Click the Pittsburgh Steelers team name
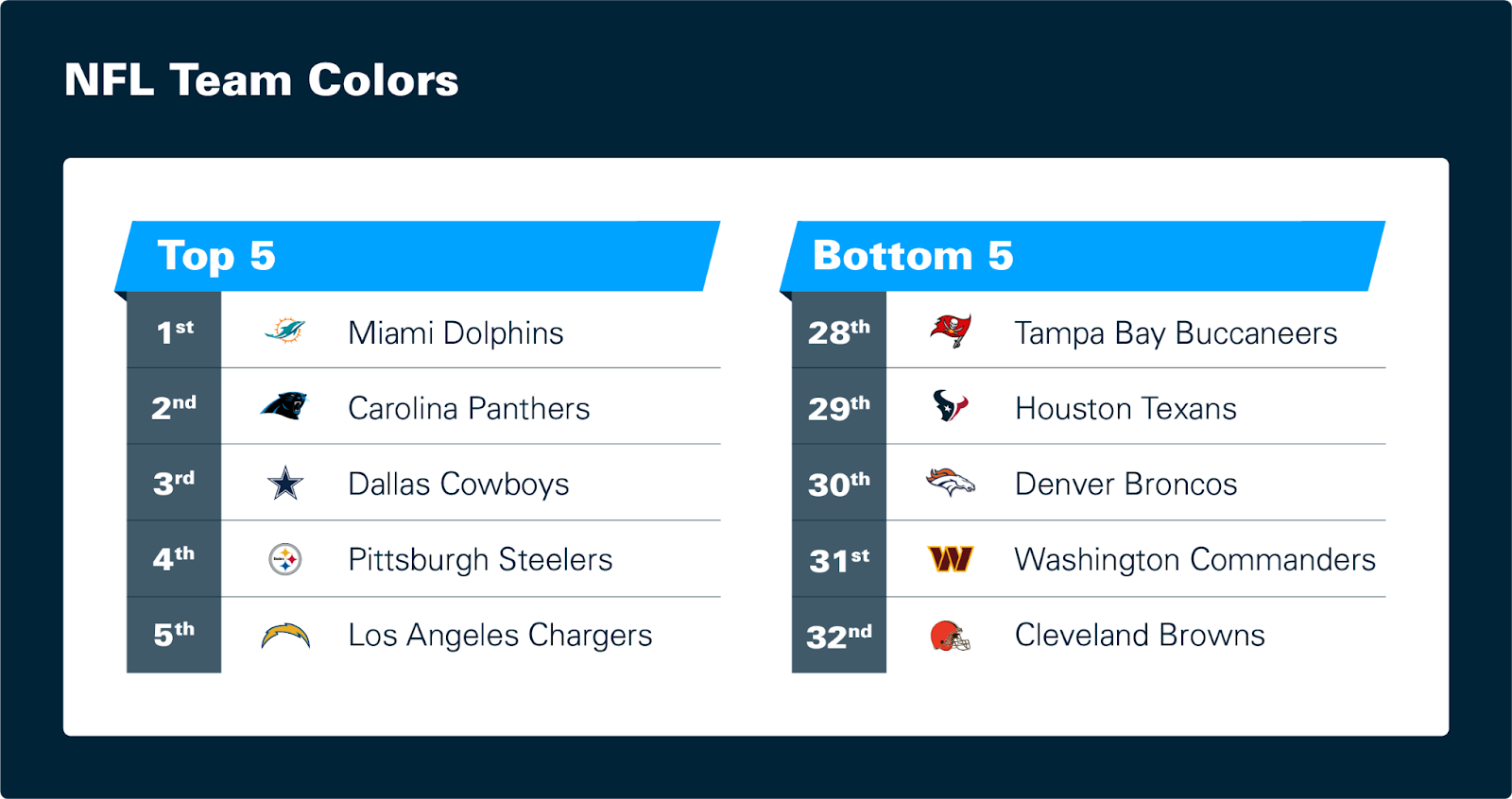 tap(480, 560)
